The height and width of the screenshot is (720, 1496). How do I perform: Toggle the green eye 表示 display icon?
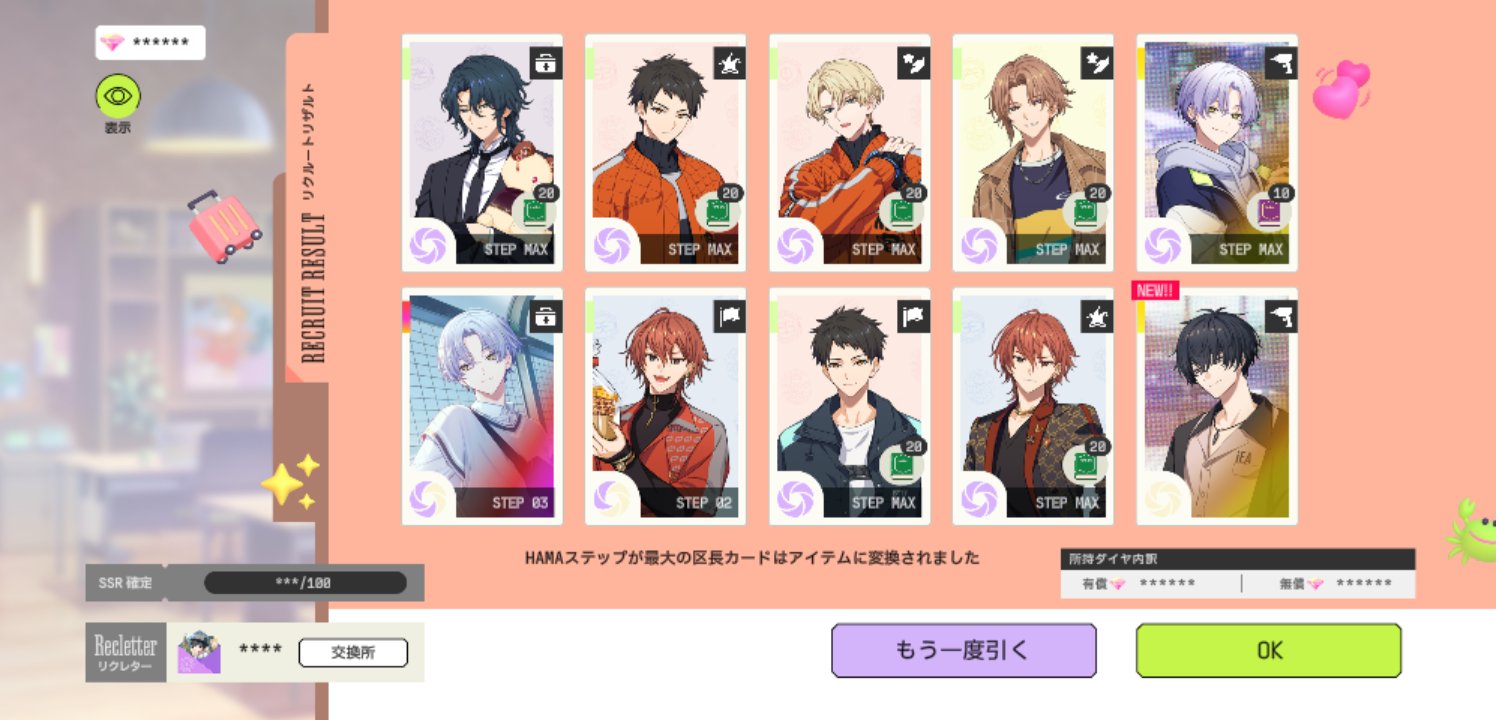click(x=118, y=95)
